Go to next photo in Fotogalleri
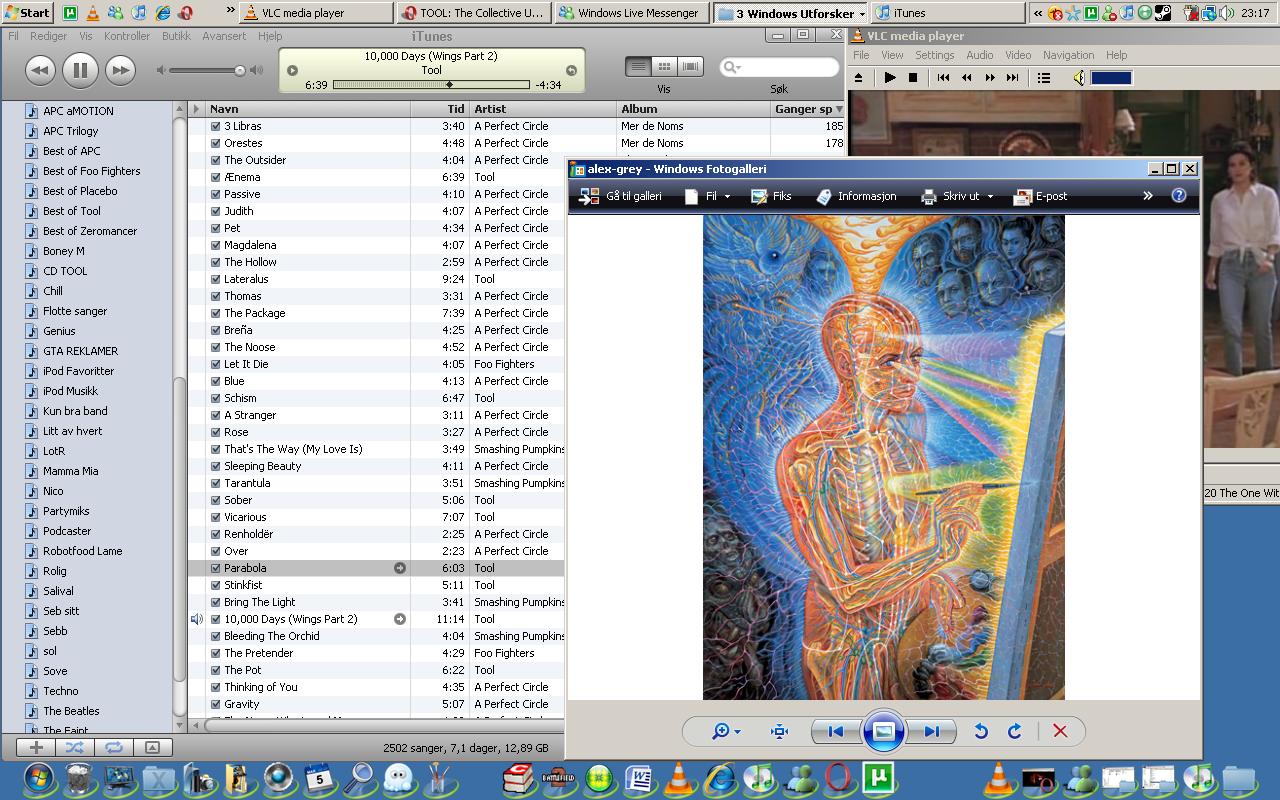Image resolution: width=1280 pixels, height=800 pixels. (x=931, y=731)
